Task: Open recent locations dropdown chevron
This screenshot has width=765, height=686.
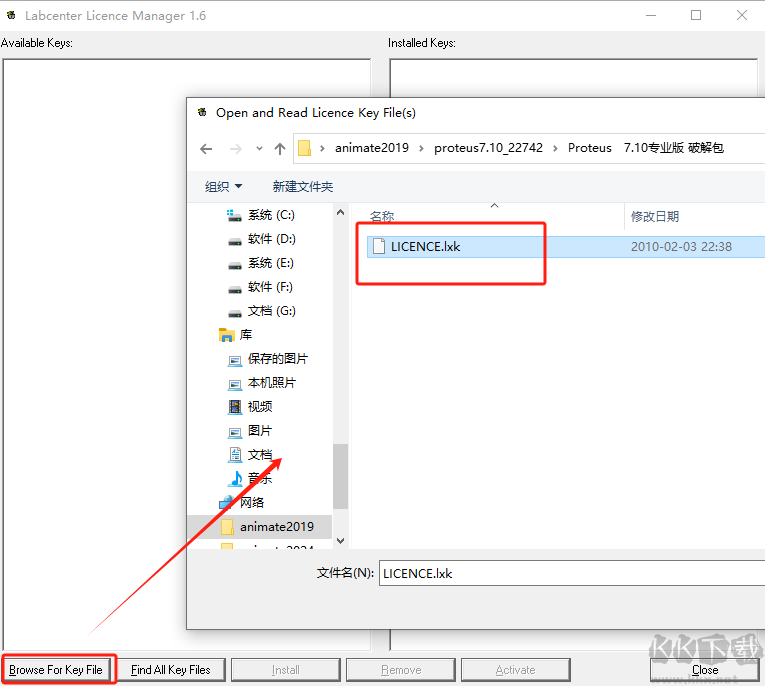Action: click(x=259, y=148)
